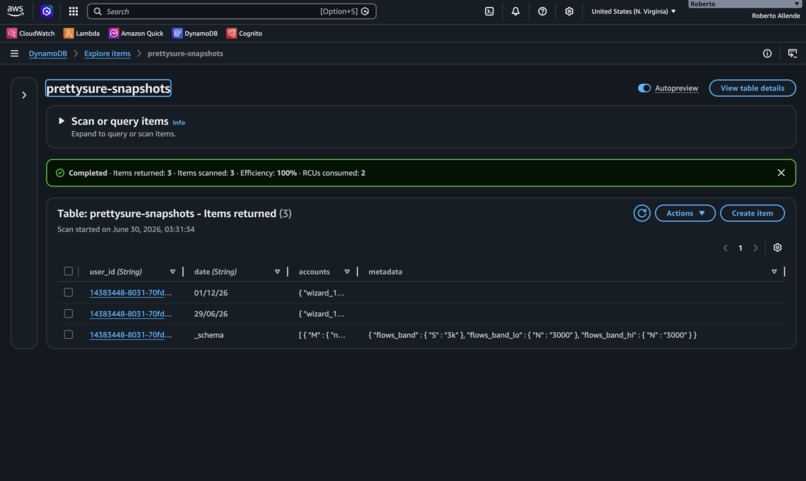Screen dimensions: 806x481
Task: Check the row dated 01/12/26
Action: [x=68, y=292]
